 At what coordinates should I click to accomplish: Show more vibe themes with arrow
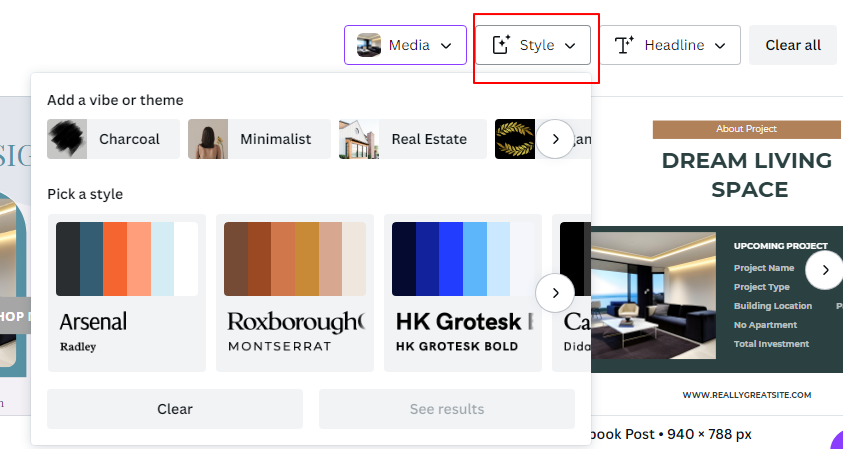coord(555,139)
